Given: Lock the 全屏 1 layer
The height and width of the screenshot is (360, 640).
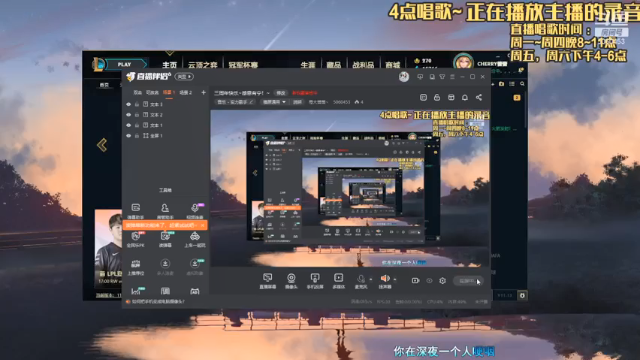Looking at the screenshot, I should (137, 136).
